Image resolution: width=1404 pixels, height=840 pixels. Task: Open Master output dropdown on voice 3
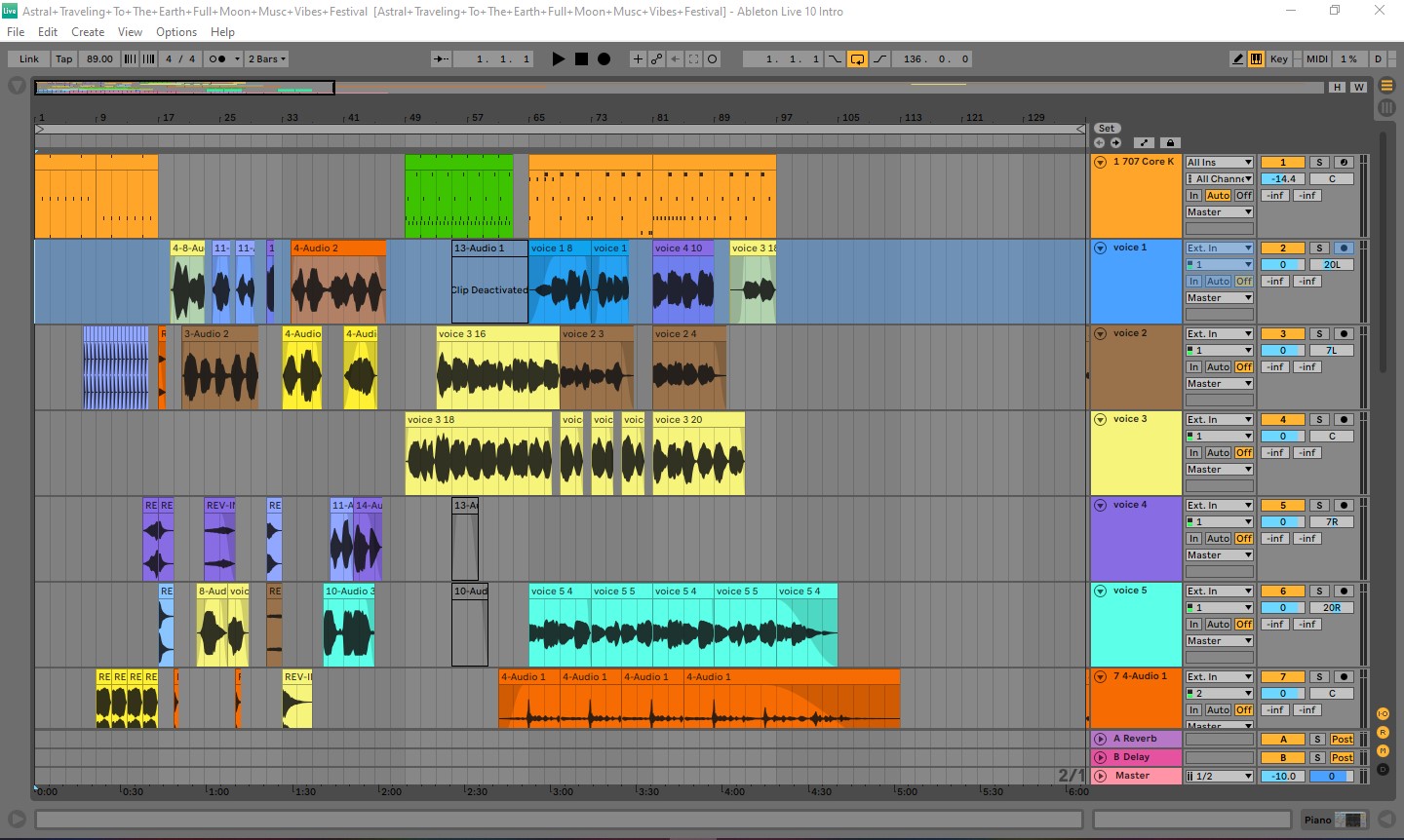1219,470
